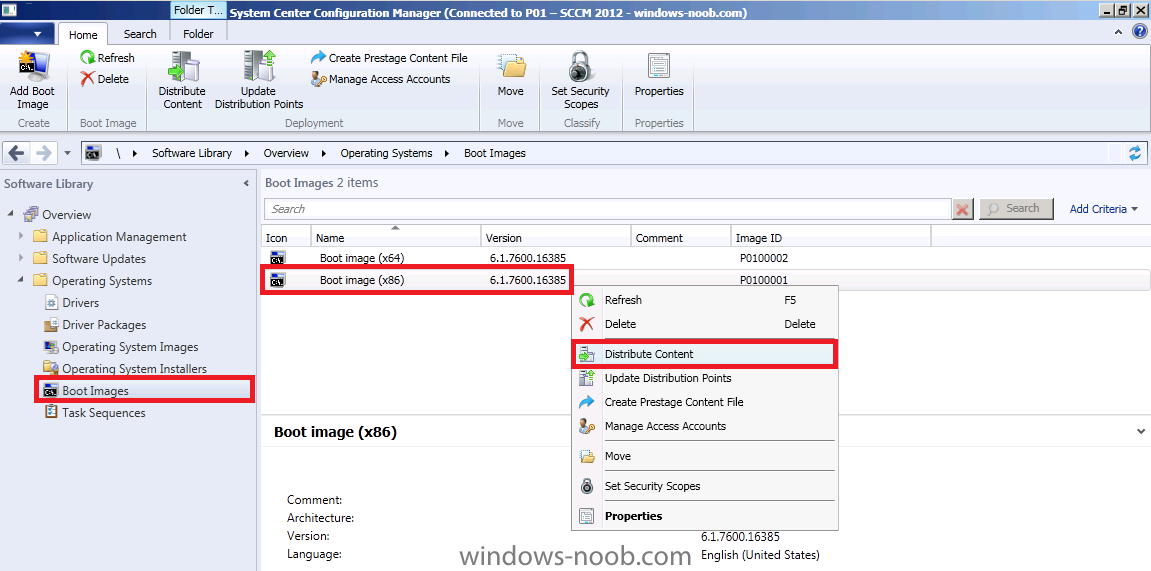Click inside the Search input field
The height and width of the screenshot is (571, 1151).
coord(608,209)
